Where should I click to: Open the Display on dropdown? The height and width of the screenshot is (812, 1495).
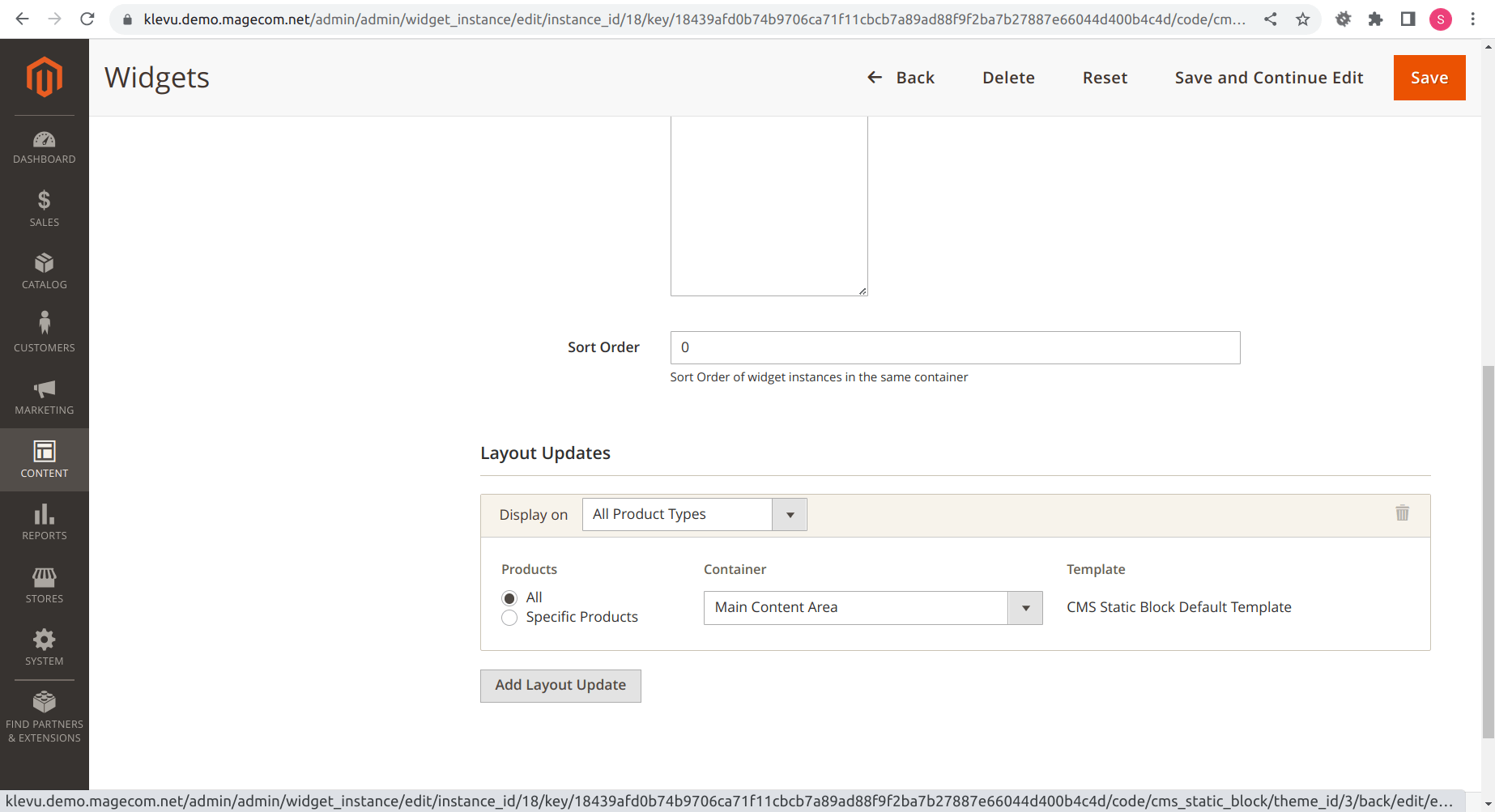695,515
